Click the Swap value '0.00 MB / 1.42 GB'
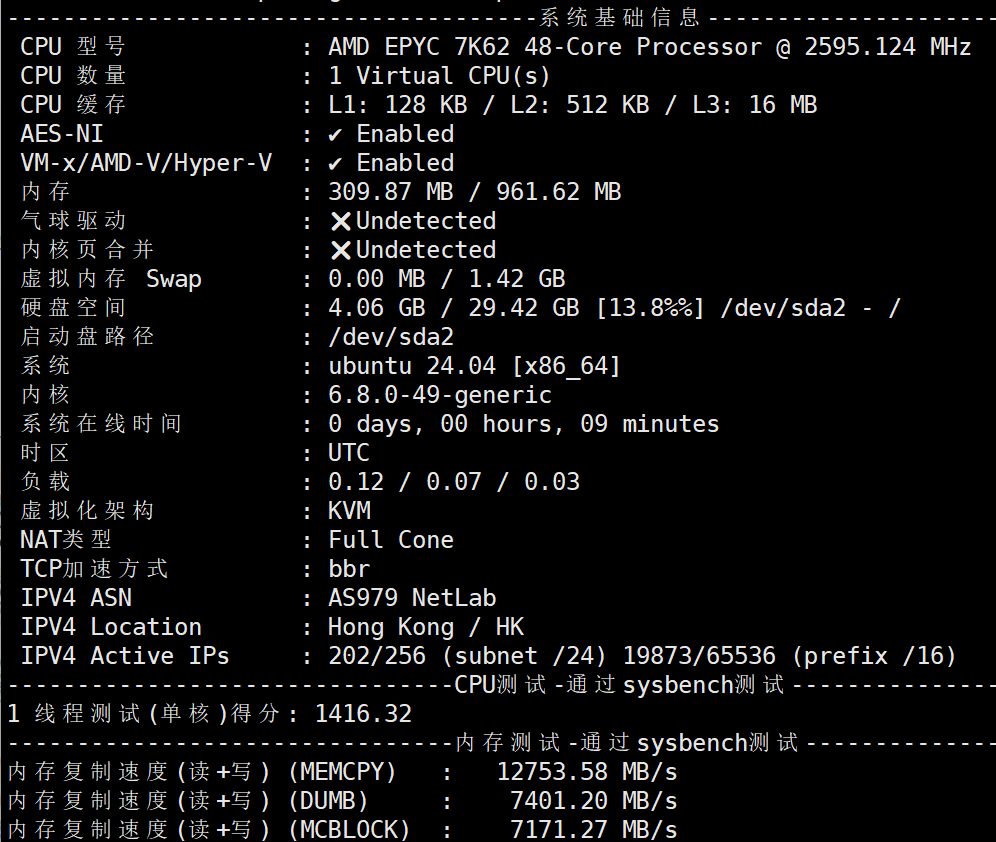 [x=447, y=279]
